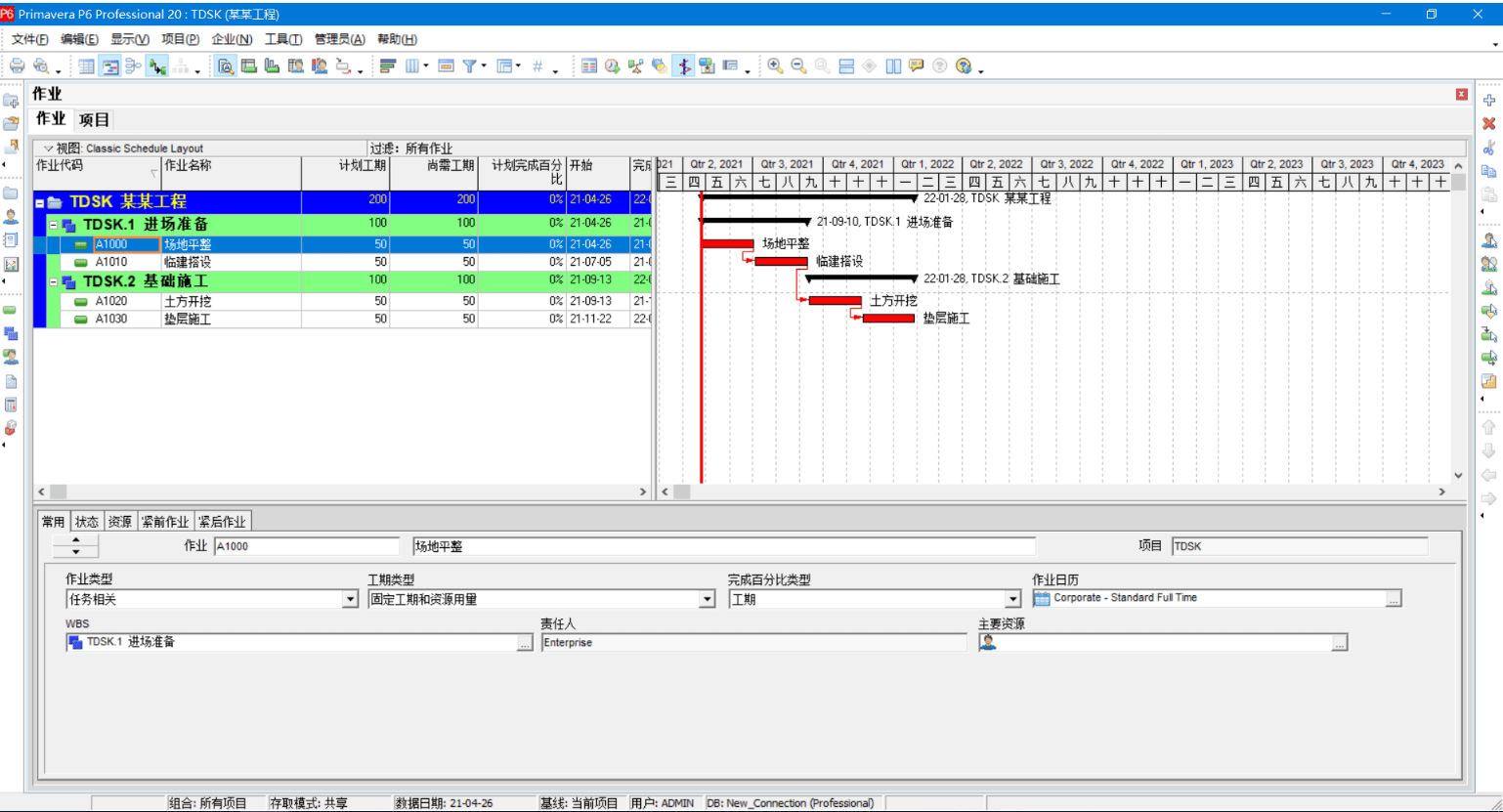
Task: Open the 紧后作业 tab
Action: pyautogui.click(x=223, y=522)
